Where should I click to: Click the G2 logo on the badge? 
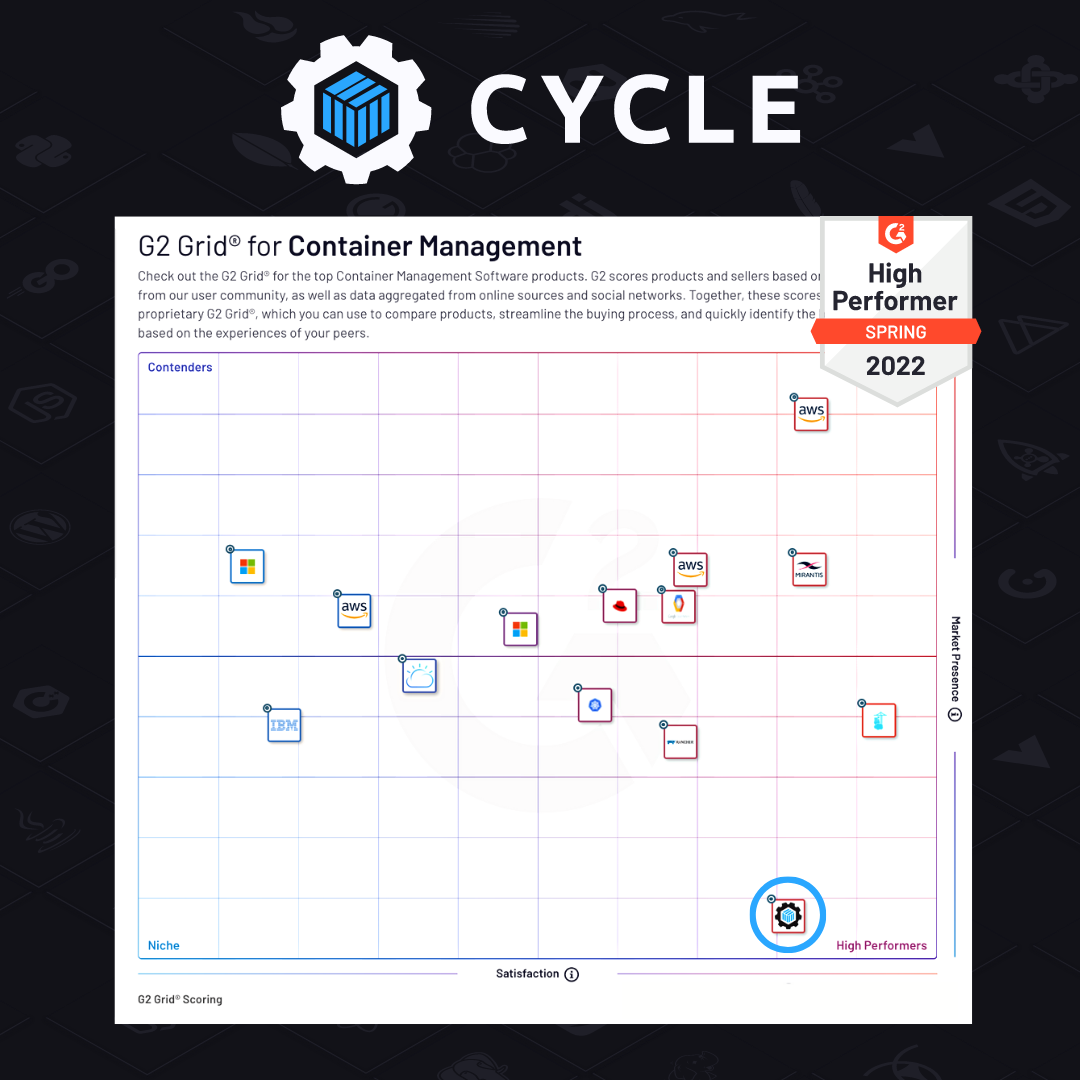[x=895, y=234]
